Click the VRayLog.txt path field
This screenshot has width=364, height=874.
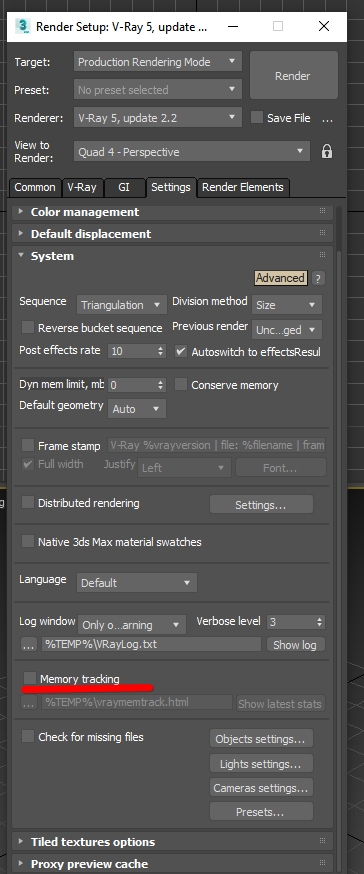[152, 644]
